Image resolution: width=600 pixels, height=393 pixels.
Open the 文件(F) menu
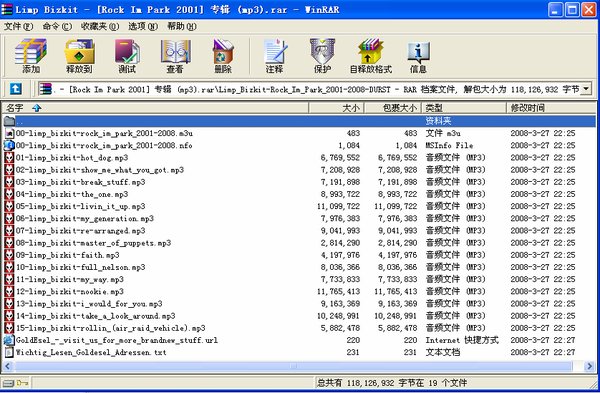tap(18, 26)
